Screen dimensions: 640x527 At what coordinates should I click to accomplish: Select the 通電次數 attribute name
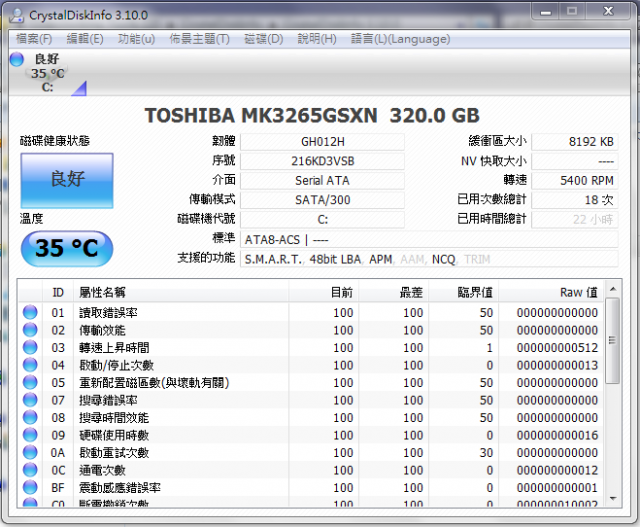pyautogui.click(x=102, y=471)
